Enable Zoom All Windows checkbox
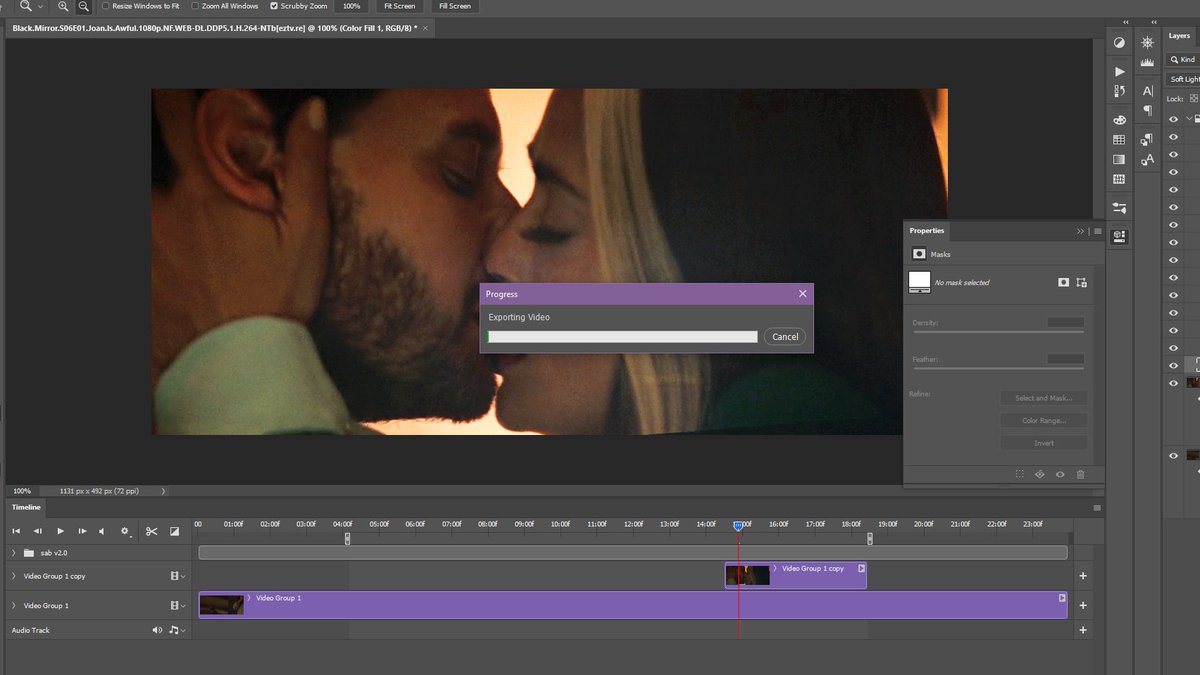Image resolution: width=1200 pixels, height=675 pixels. point(193,6)
